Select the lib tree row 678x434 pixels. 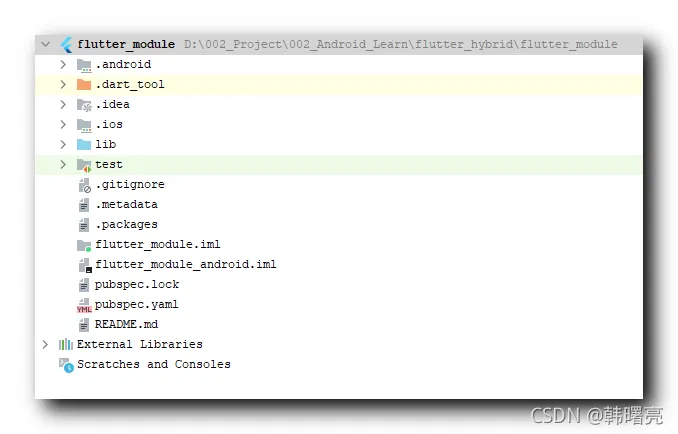[x=339, y=144]
